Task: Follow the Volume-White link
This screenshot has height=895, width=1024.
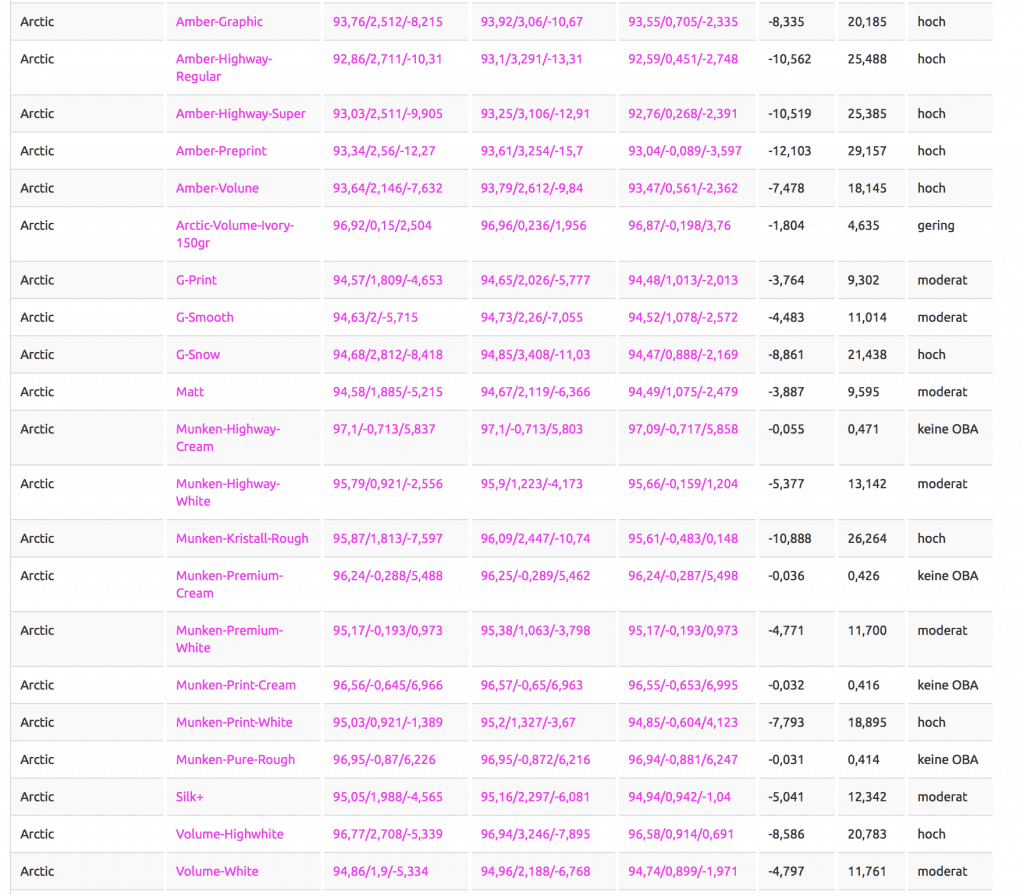Action: point(217,871)
